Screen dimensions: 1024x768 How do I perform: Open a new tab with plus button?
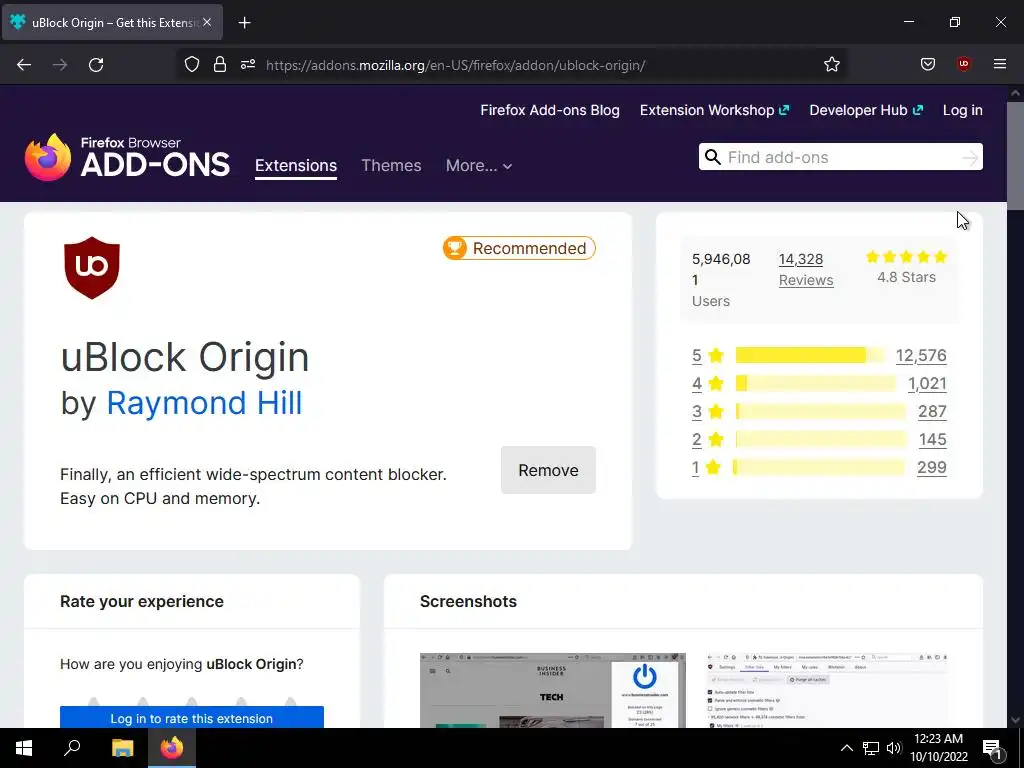click(244, 23)
